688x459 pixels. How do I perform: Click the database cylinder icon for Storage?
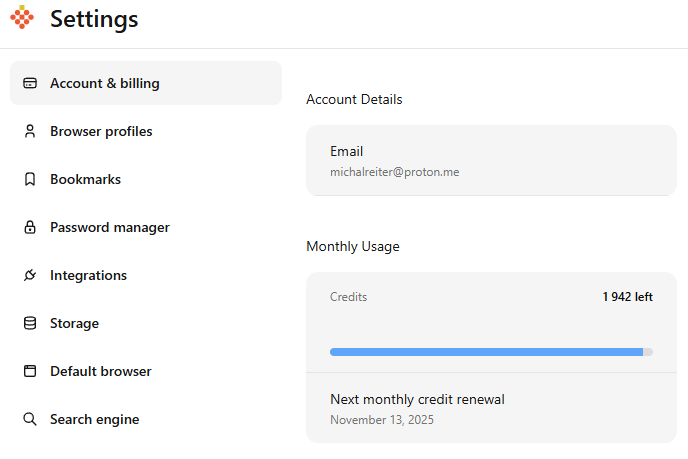click(x=30, y=323)
